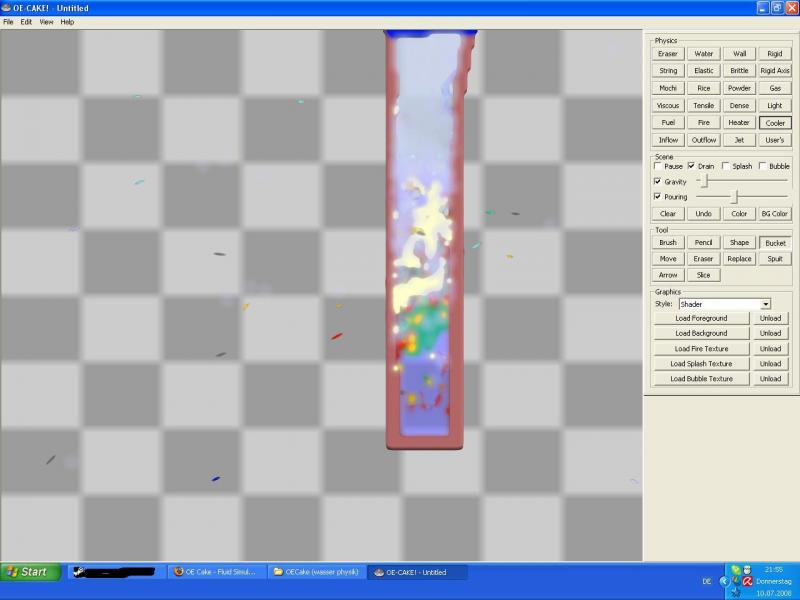The image size is (800, 600).
Task: Select the Rigid Axis material
Action: click(774, 71)
